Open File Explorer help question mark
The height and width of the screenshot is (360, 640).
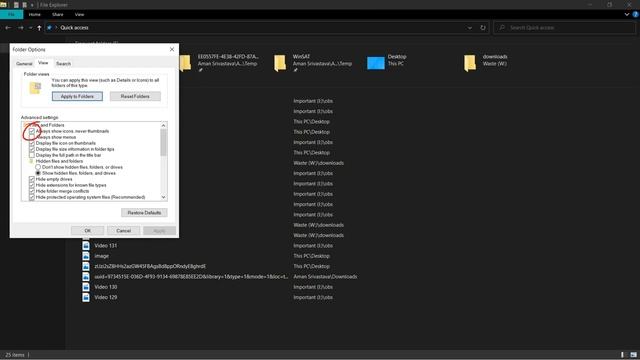point(635,14)
